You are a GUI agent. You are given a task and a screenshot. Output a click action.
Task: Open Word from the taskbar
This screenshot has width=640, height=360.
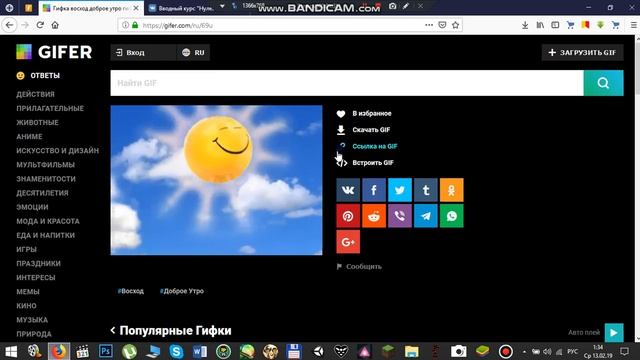[x=200, y=351]
